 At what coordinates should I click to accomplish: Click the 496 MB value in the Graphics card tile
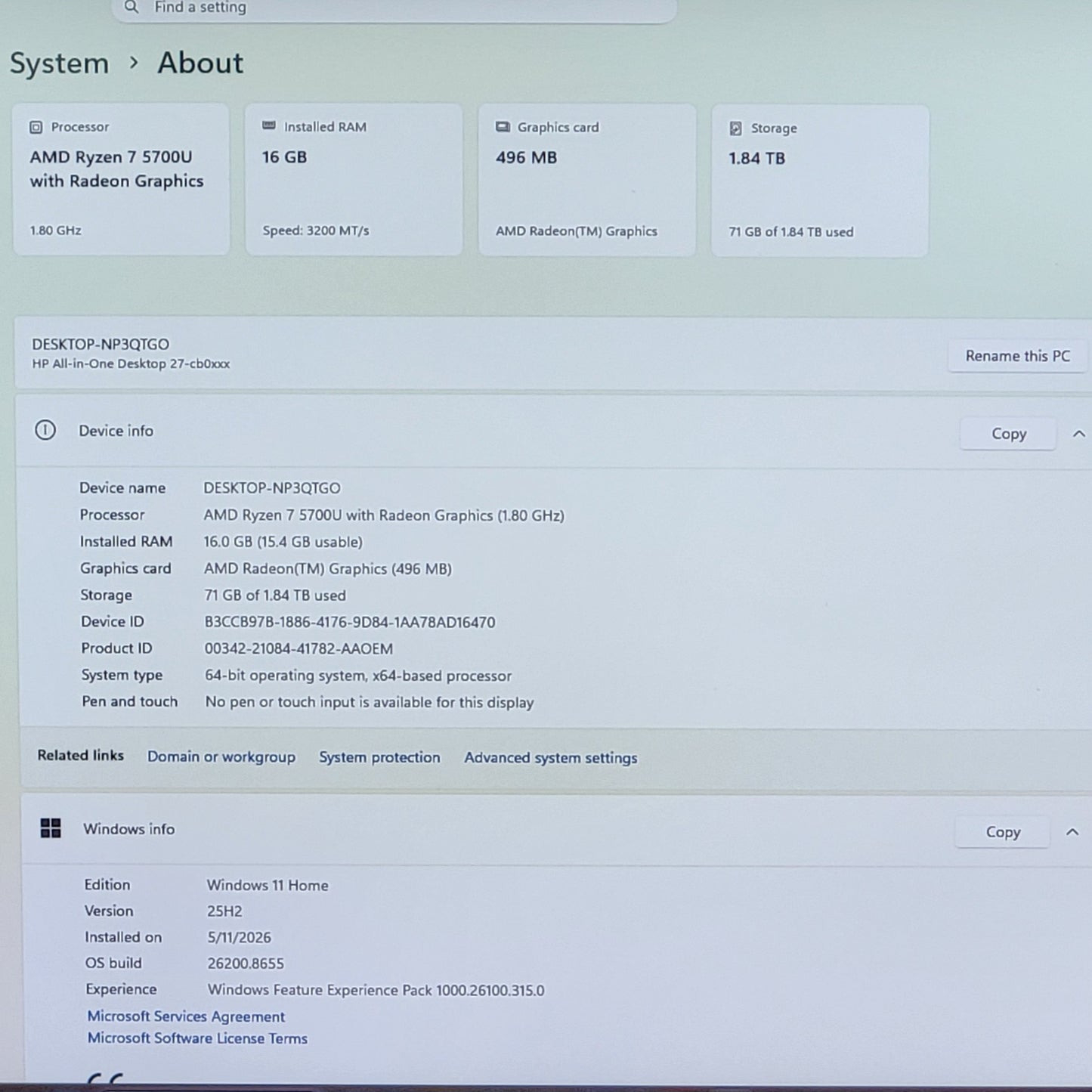[526, 158]
